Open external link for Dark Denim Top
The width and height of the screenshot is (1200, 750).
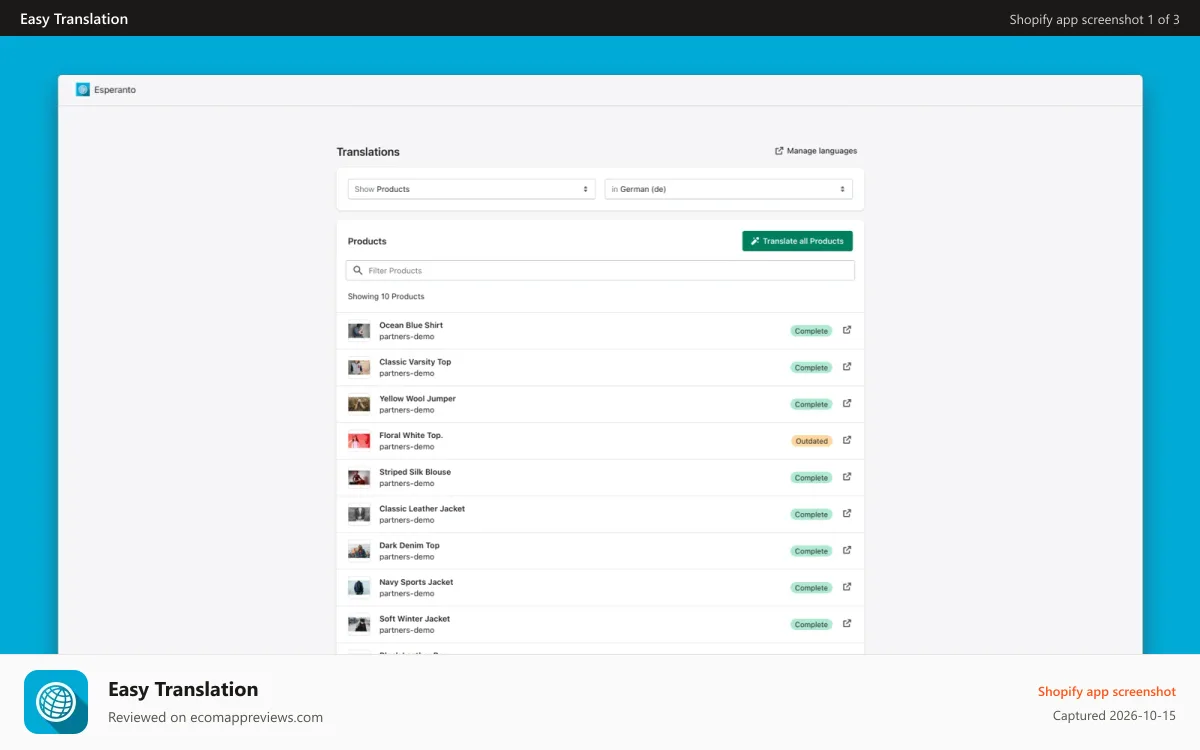847,550
